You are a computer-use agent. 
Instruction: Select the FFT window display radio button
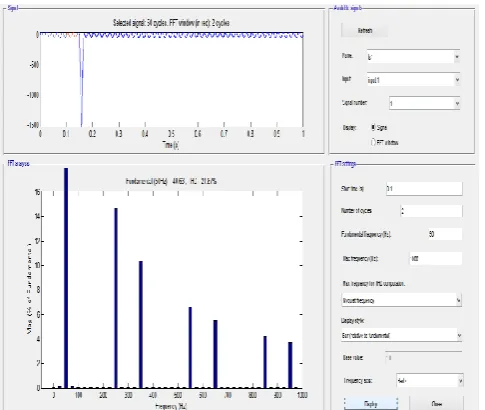(374, 142)
